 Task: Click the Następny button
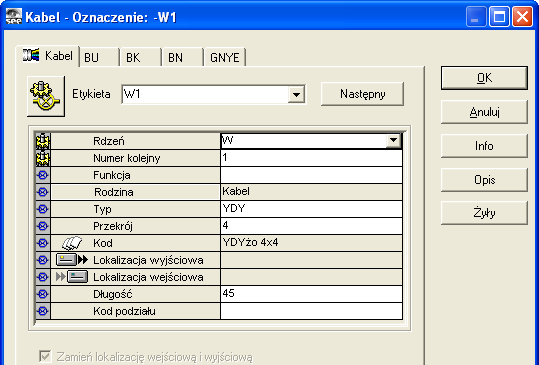click(x=362, y=94)
